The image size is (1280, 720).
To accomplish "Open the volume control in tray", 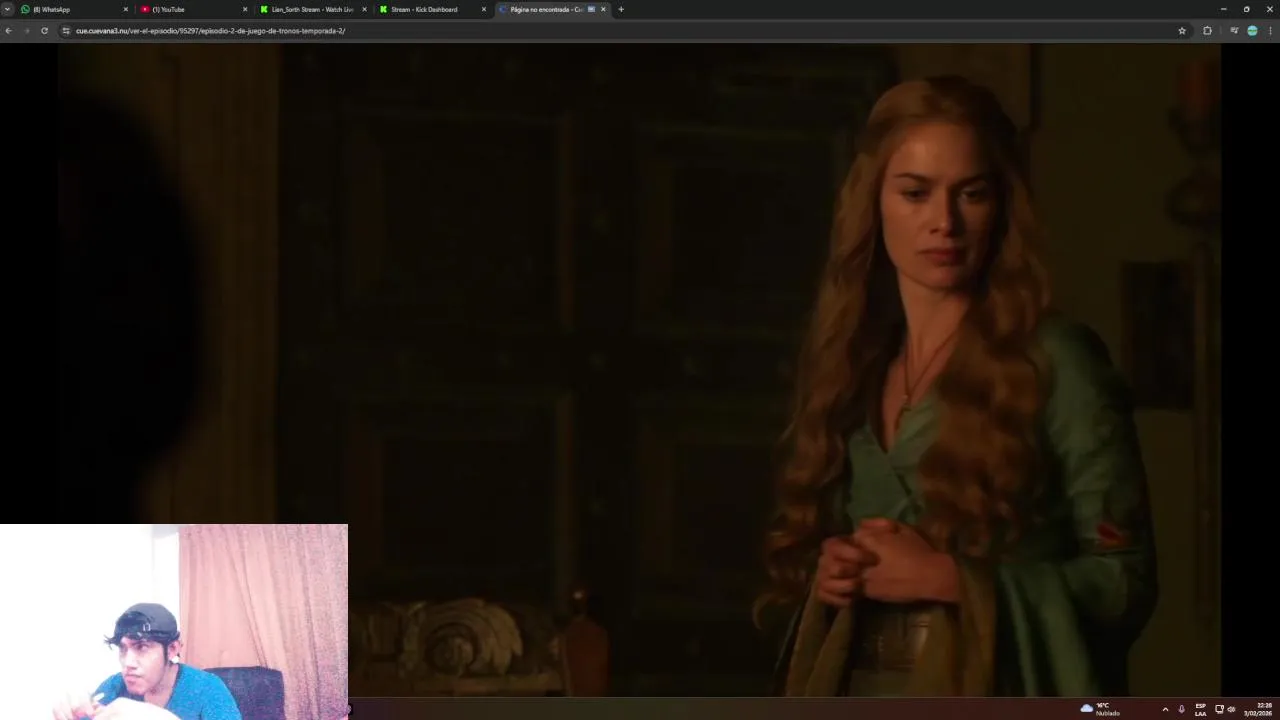I will [x=1231, y=709].
